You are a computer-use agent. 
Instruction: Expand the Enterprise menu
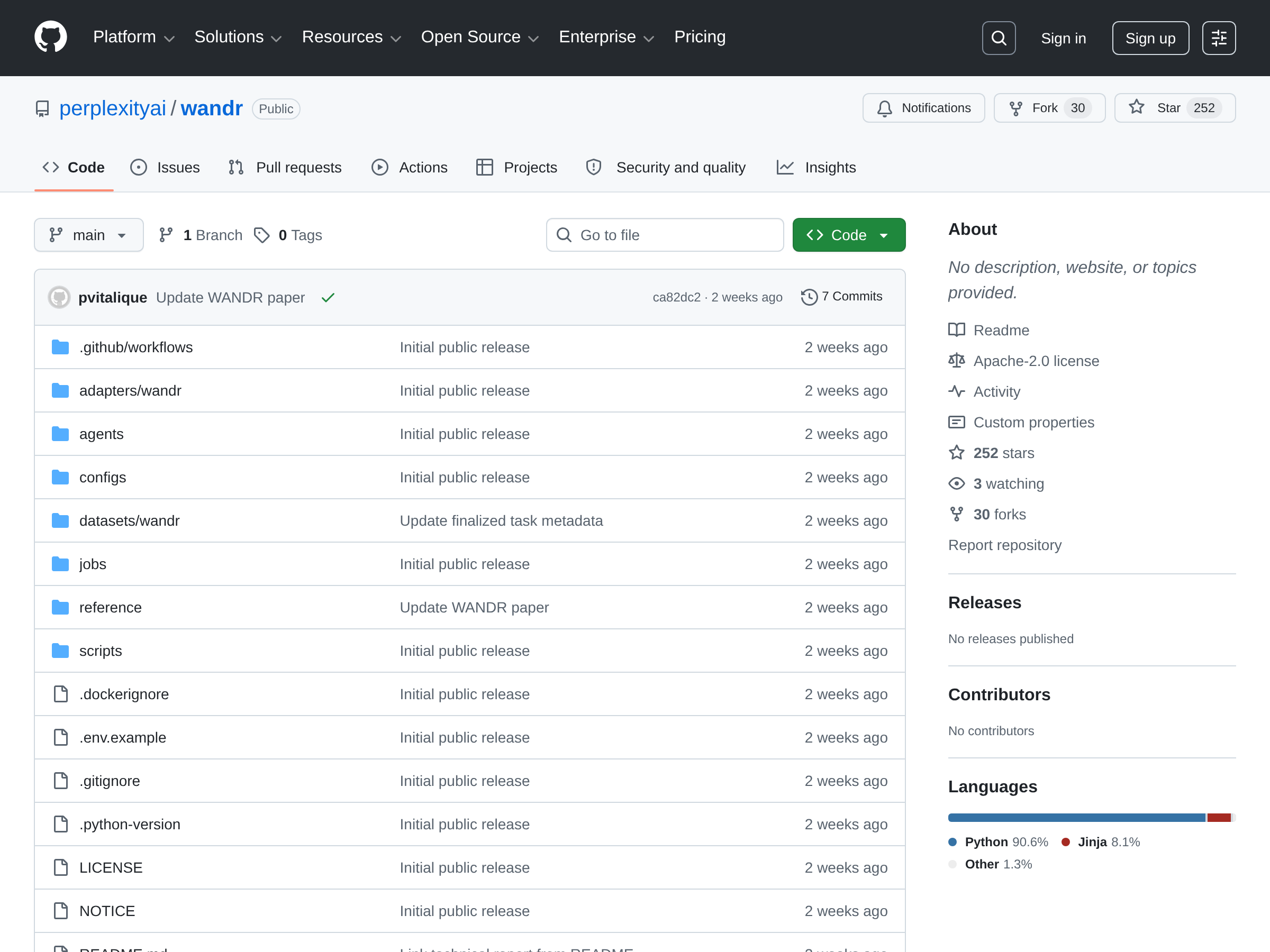(x=606, y=38)
